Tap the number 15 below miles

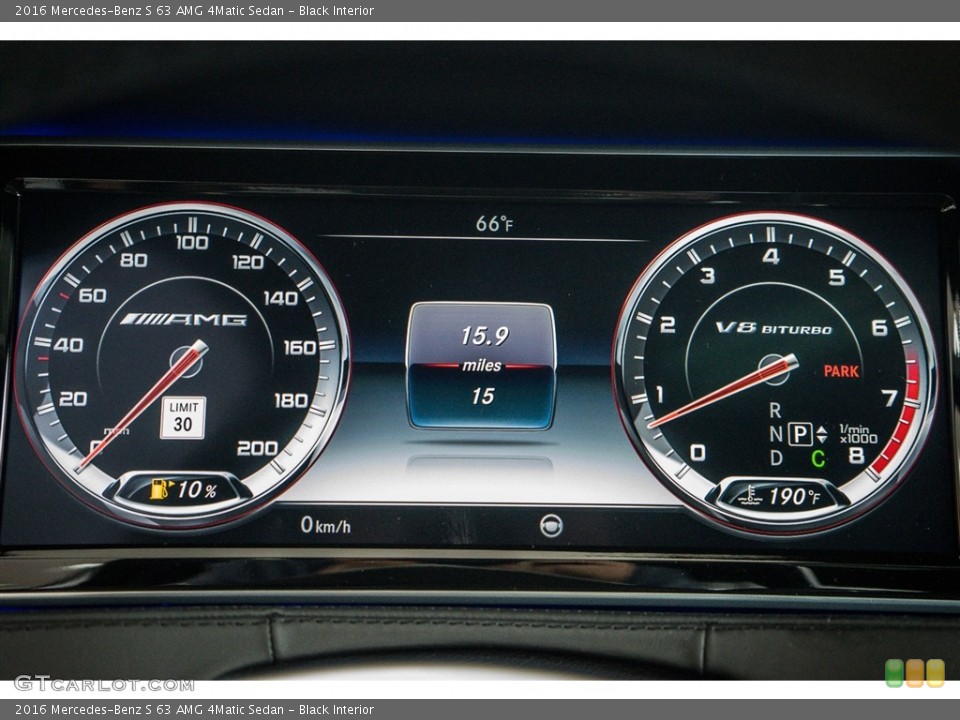click(482, 396)
